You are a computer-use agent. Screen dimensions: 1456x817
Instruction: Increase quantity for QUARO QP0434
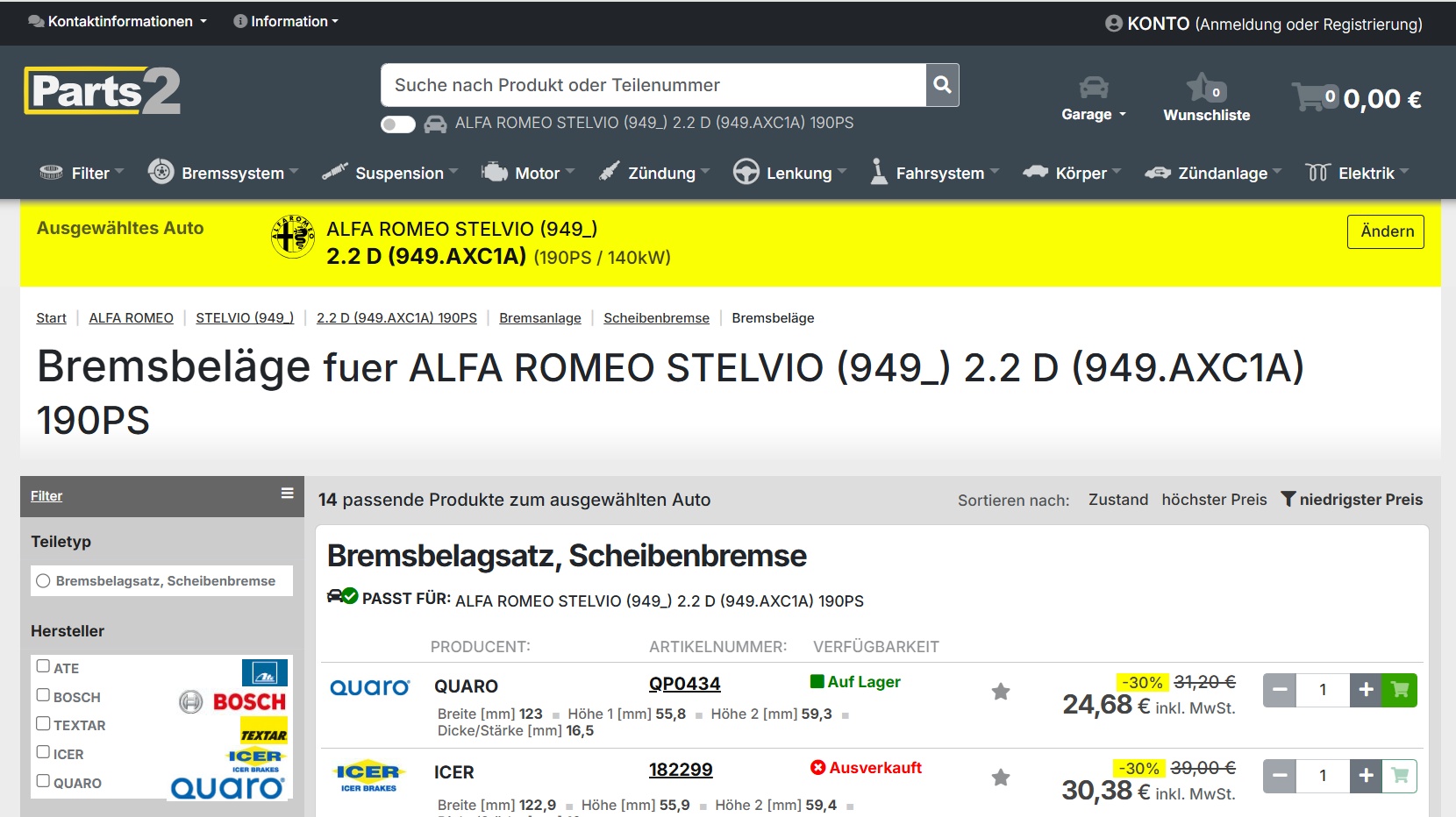1366,690
